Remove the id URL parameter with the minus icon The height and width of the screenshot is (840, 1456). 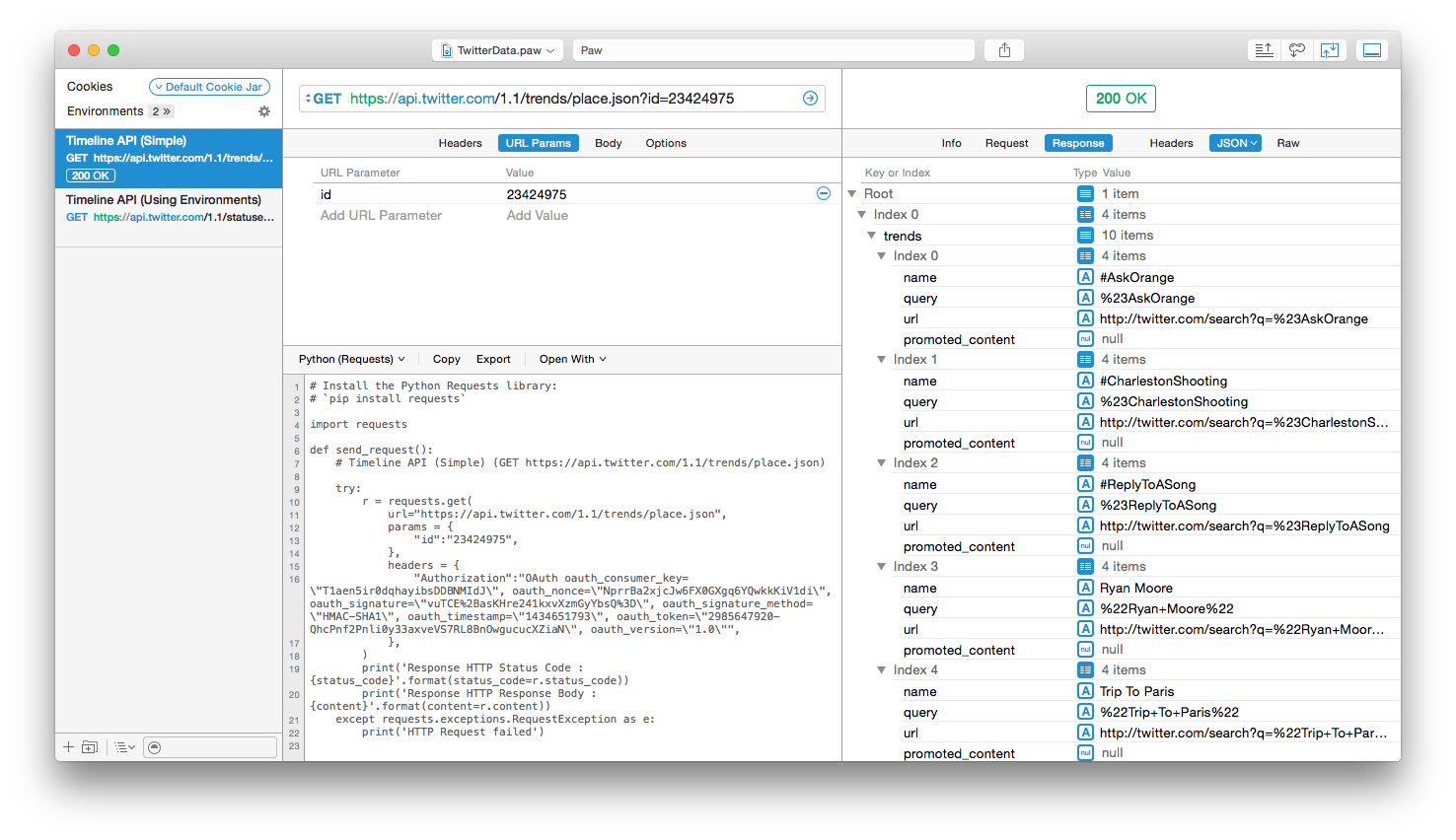[824, 194]
